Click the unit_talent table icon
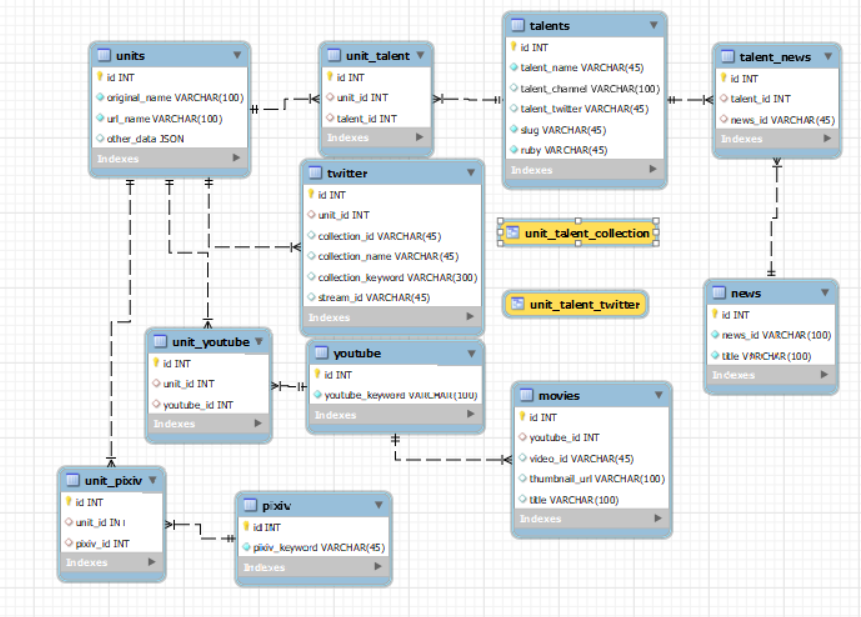 334,55
